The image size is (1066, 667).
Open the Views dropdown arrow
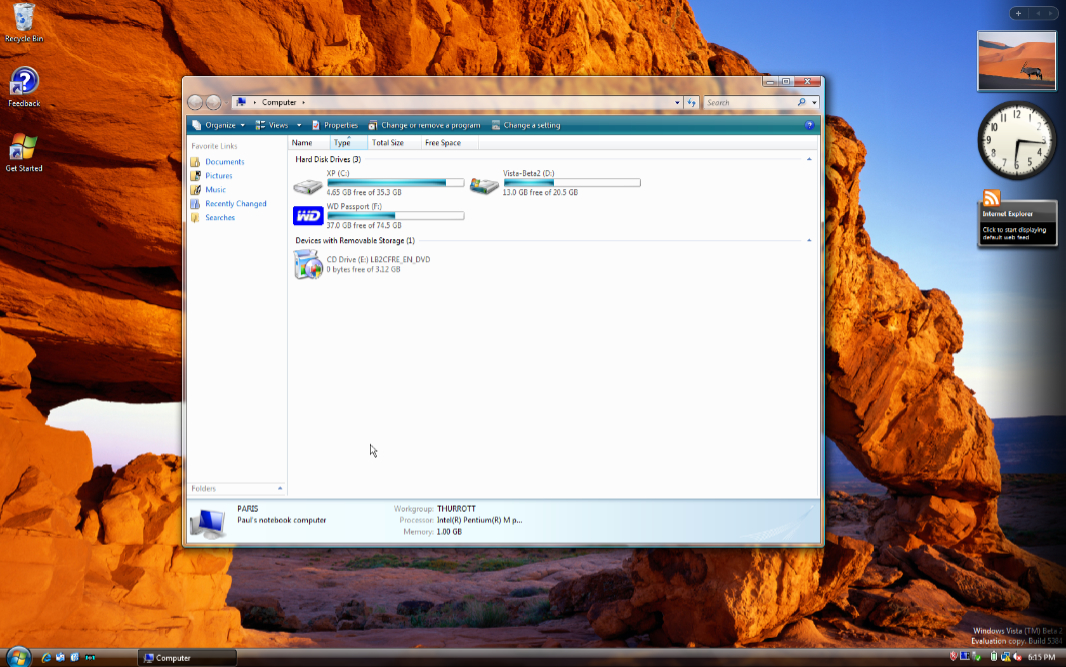click(298, 125)
